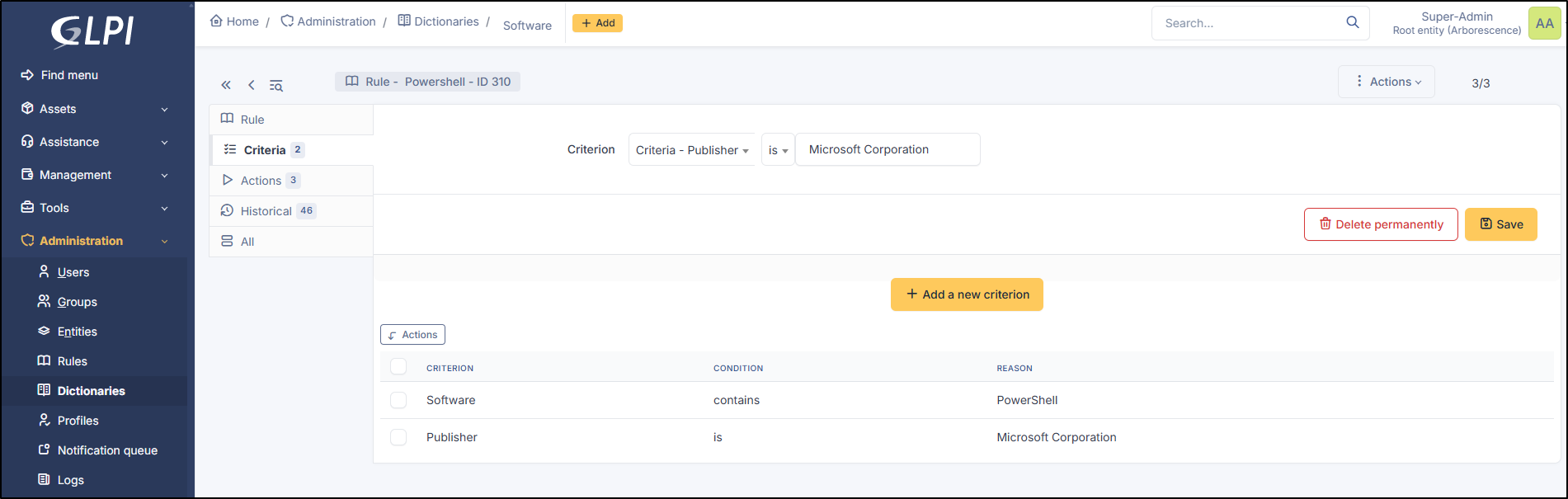Click the Microsoft Corporation criterion value field
This screenshot has height=499, width=1568.
pyautogui.click(x=888, y=149)
